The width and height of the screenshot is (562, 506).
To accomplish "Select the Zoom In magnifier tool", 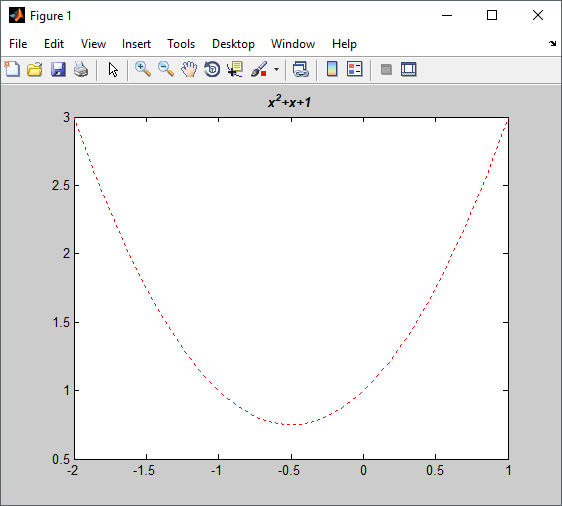I will point(143,69).
